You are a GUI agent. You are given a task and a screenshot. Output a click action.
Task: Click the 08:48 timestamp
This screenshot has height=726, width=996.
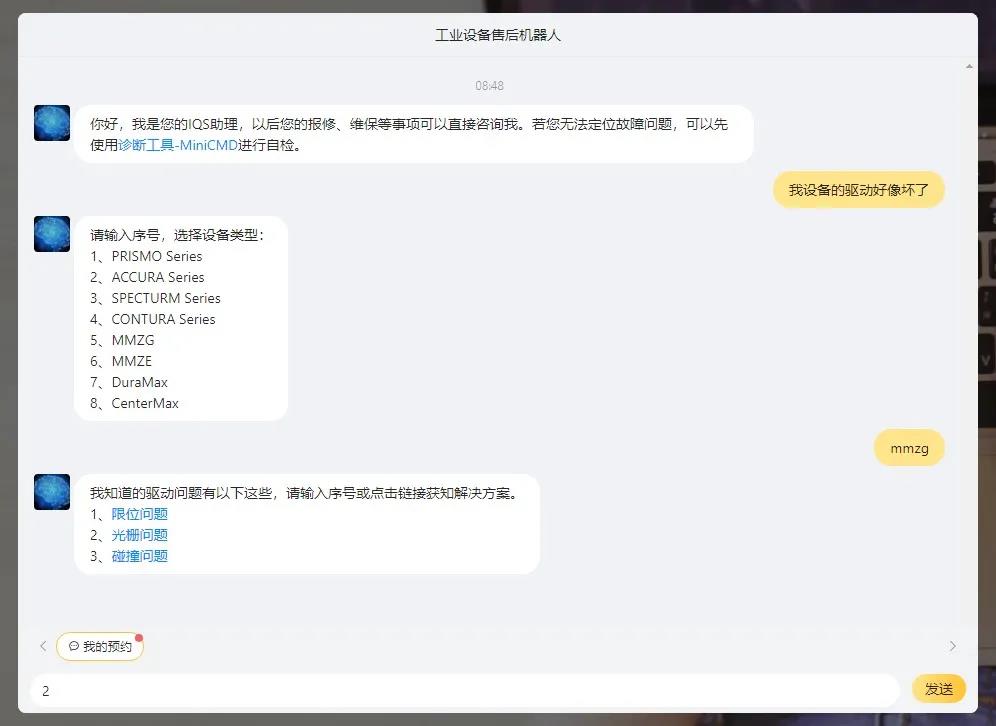pos(489,85)
